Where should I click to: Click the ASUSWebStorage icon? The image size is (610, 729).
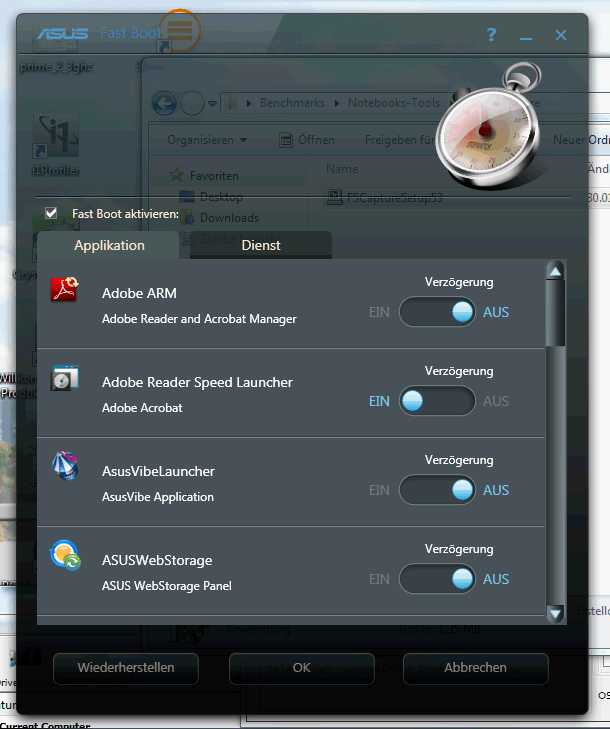65,555
